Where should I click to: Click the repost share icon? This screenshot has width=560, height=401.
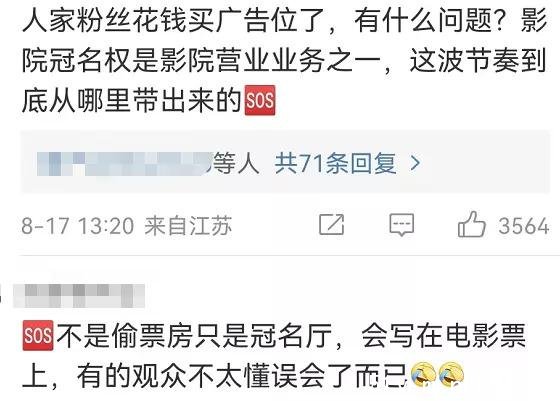tap(331, 225)
